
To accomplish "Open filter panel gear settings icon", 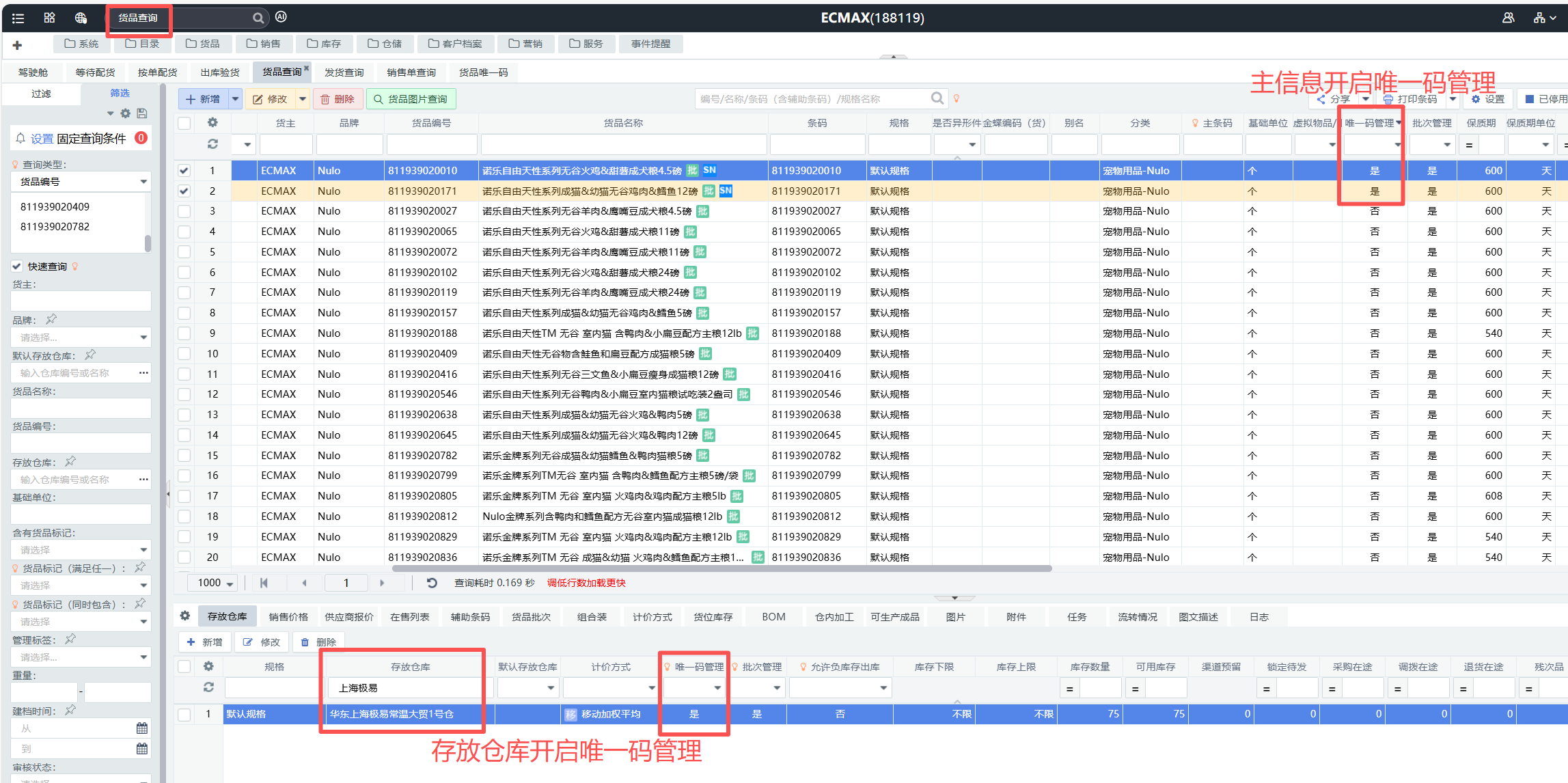I will (126, 113).
